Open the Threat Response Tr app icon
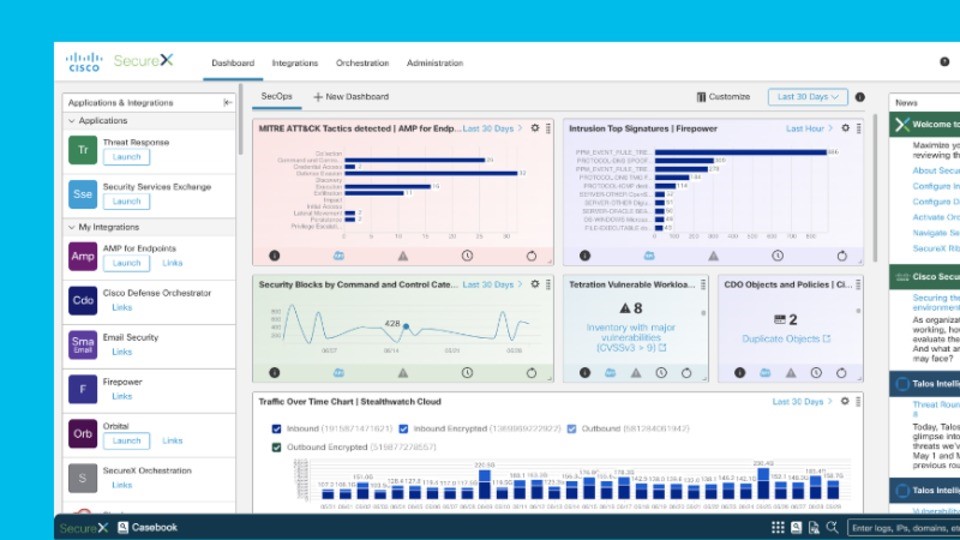This screenshot has height=540, width=960. click(83, 150)
